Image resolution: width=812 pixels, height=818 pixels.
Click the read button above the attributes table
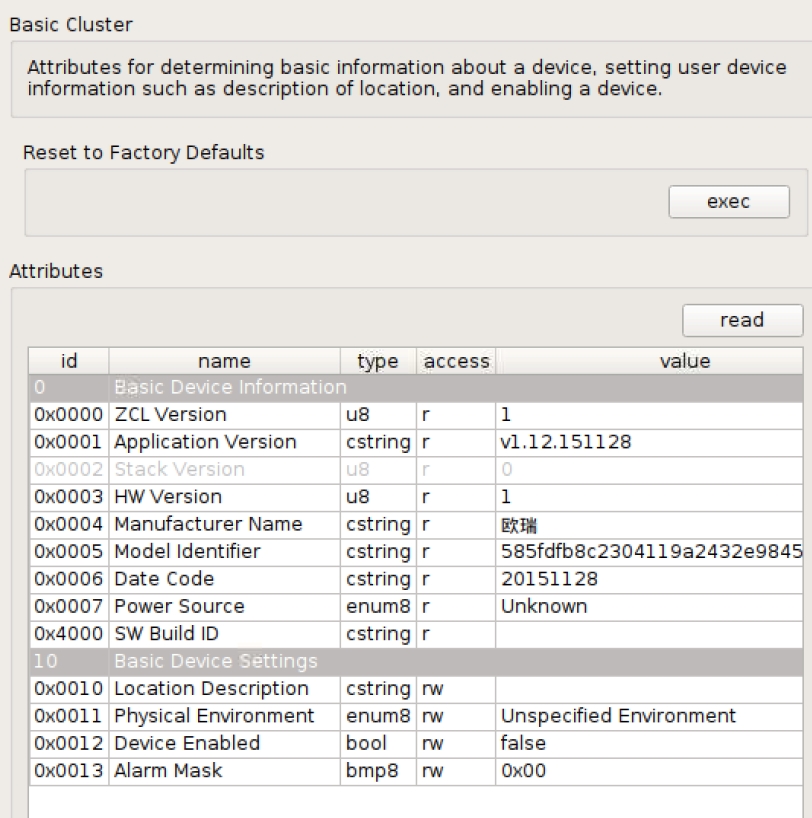point(742,320)
